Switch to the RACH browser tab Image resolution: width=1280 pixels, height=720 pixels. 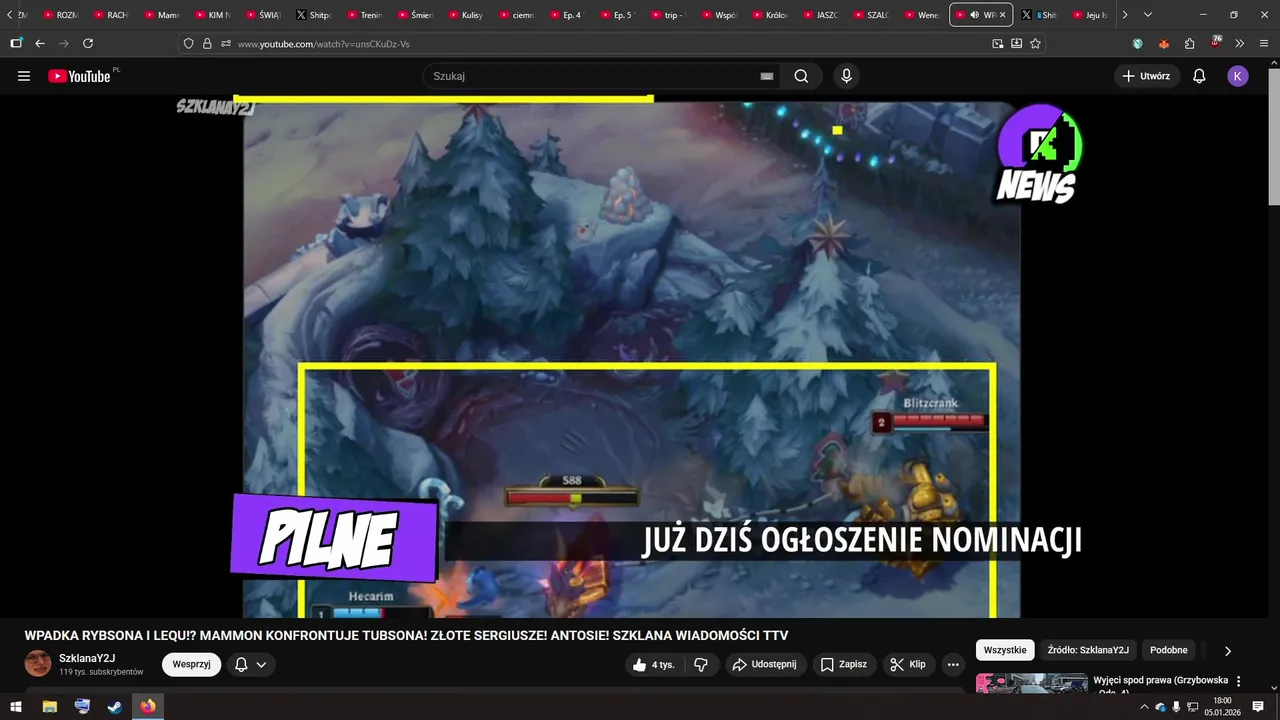point(111,15)
